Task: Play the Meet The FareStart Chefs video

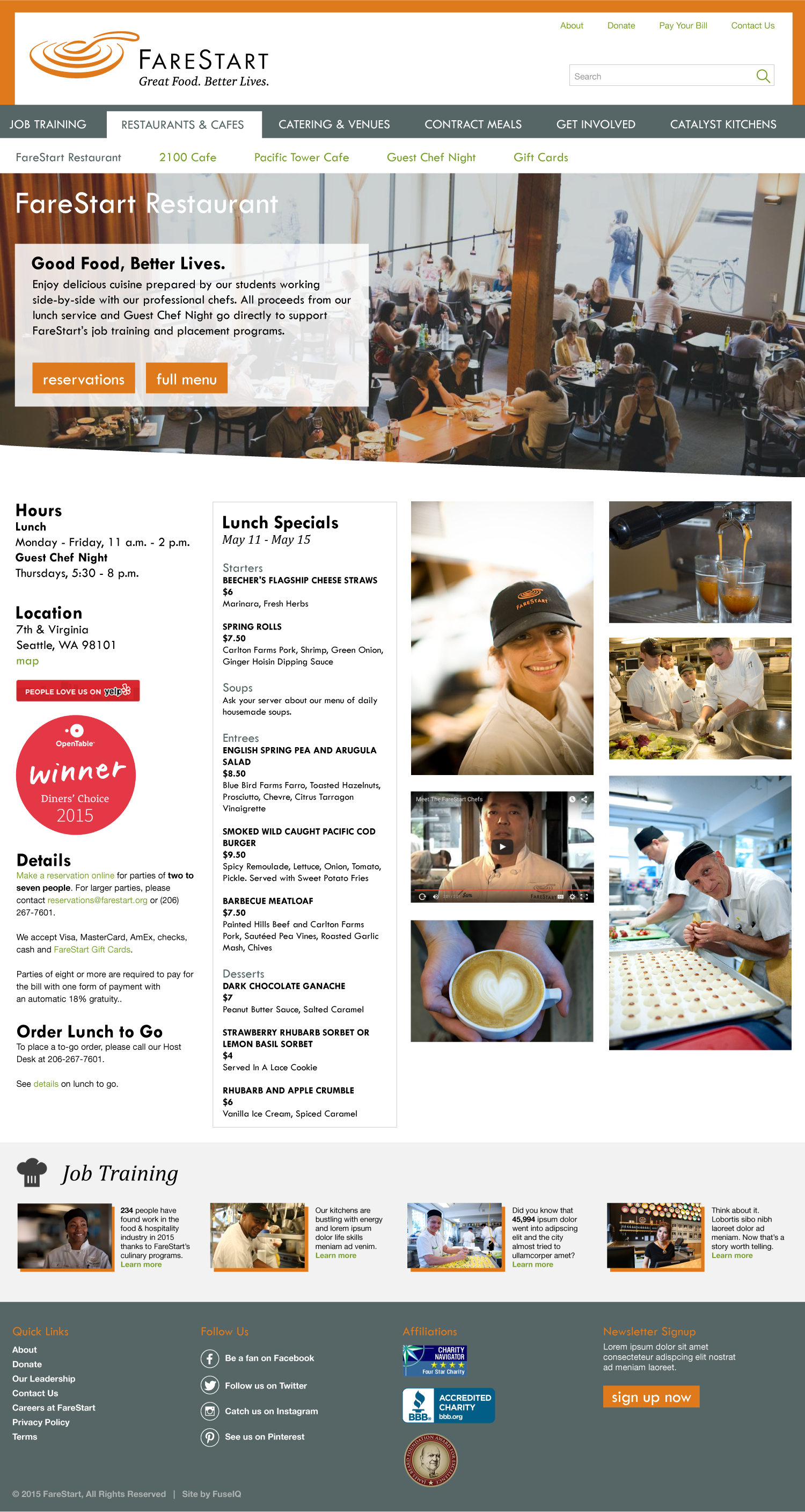Action: (x=502, y=846)
